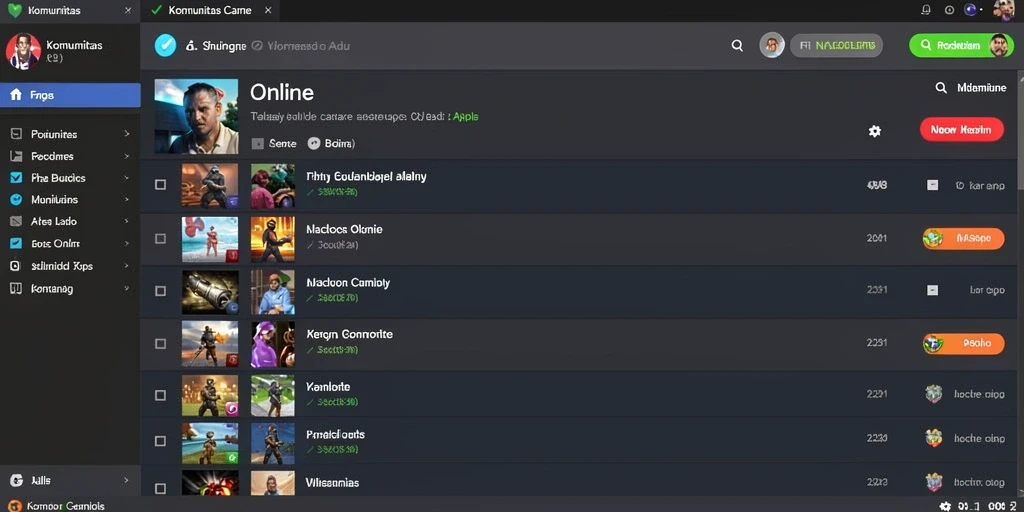The height and width of the screenshot is (512, 1024).
Task: Click the bell notification icon in title bar
Action: point(925,10)
